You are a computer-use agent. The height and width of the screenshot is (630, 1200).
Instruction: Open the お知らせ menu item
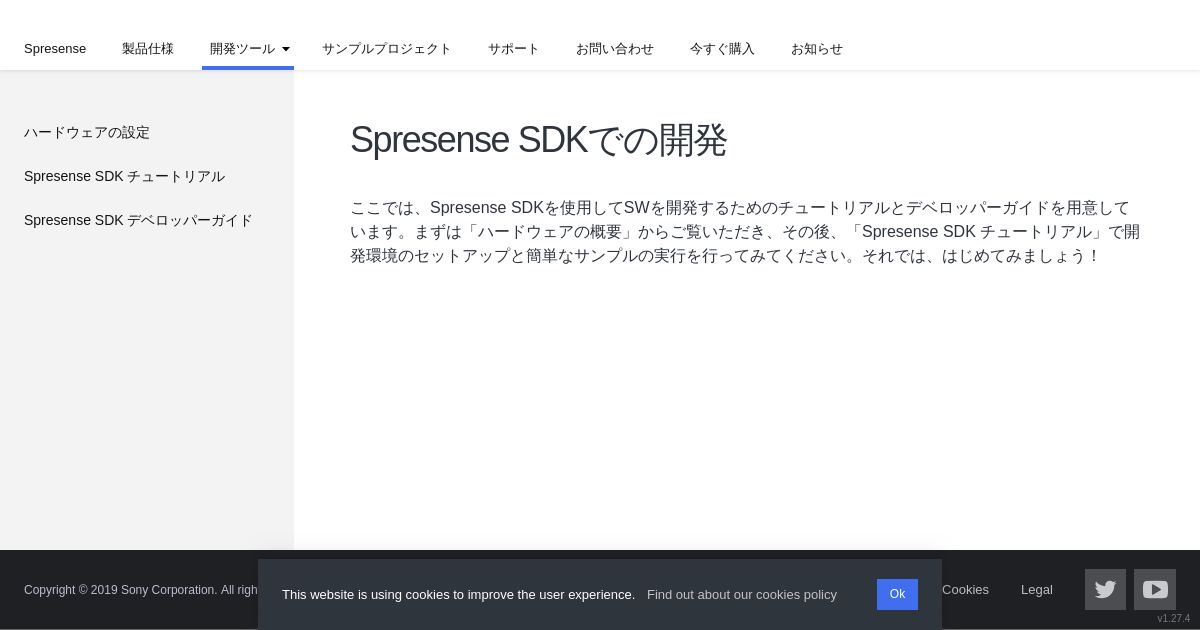click(817, 48)
